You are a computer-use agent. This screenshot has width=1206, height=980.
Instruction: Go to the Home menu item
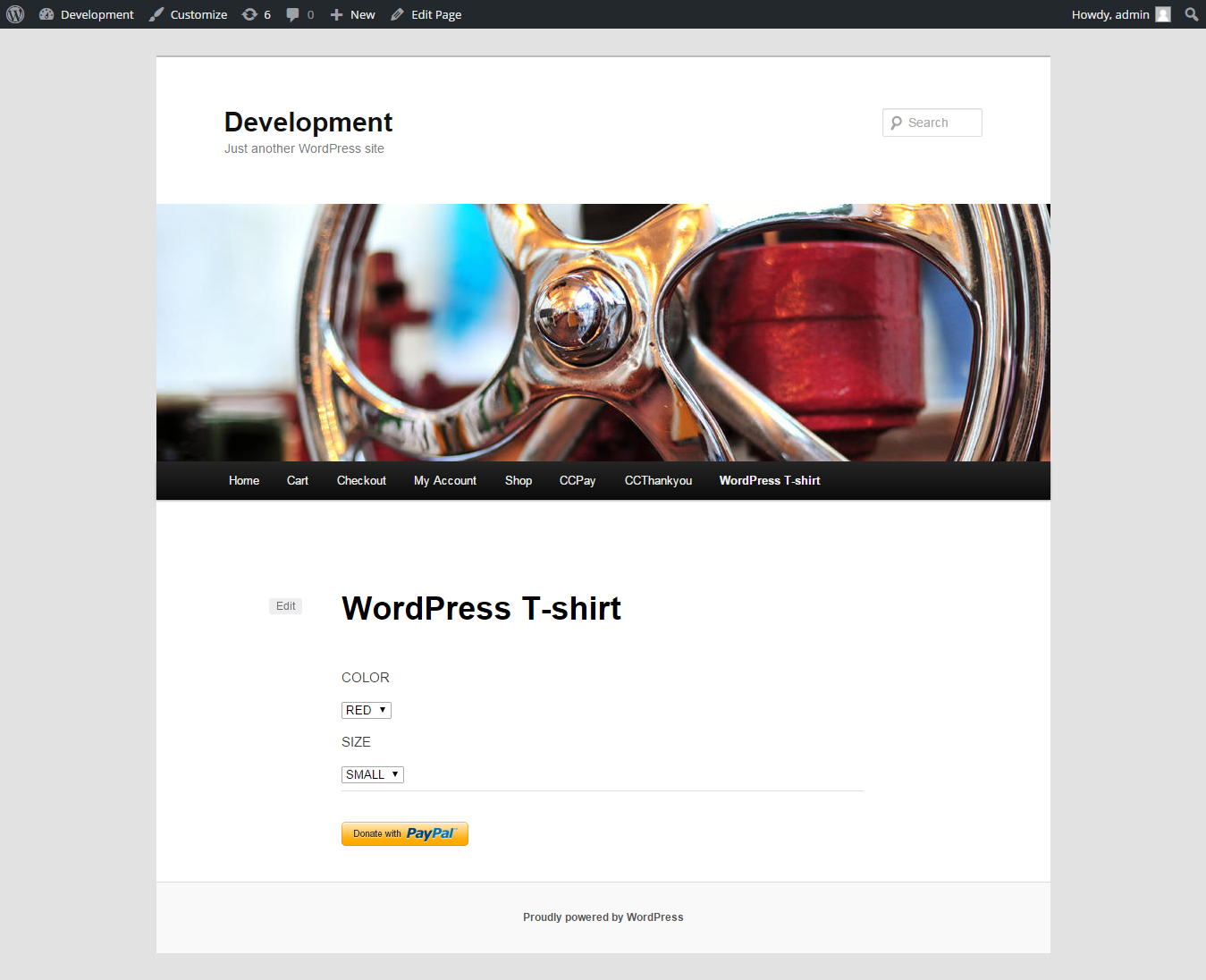click(x=244, y=480)
